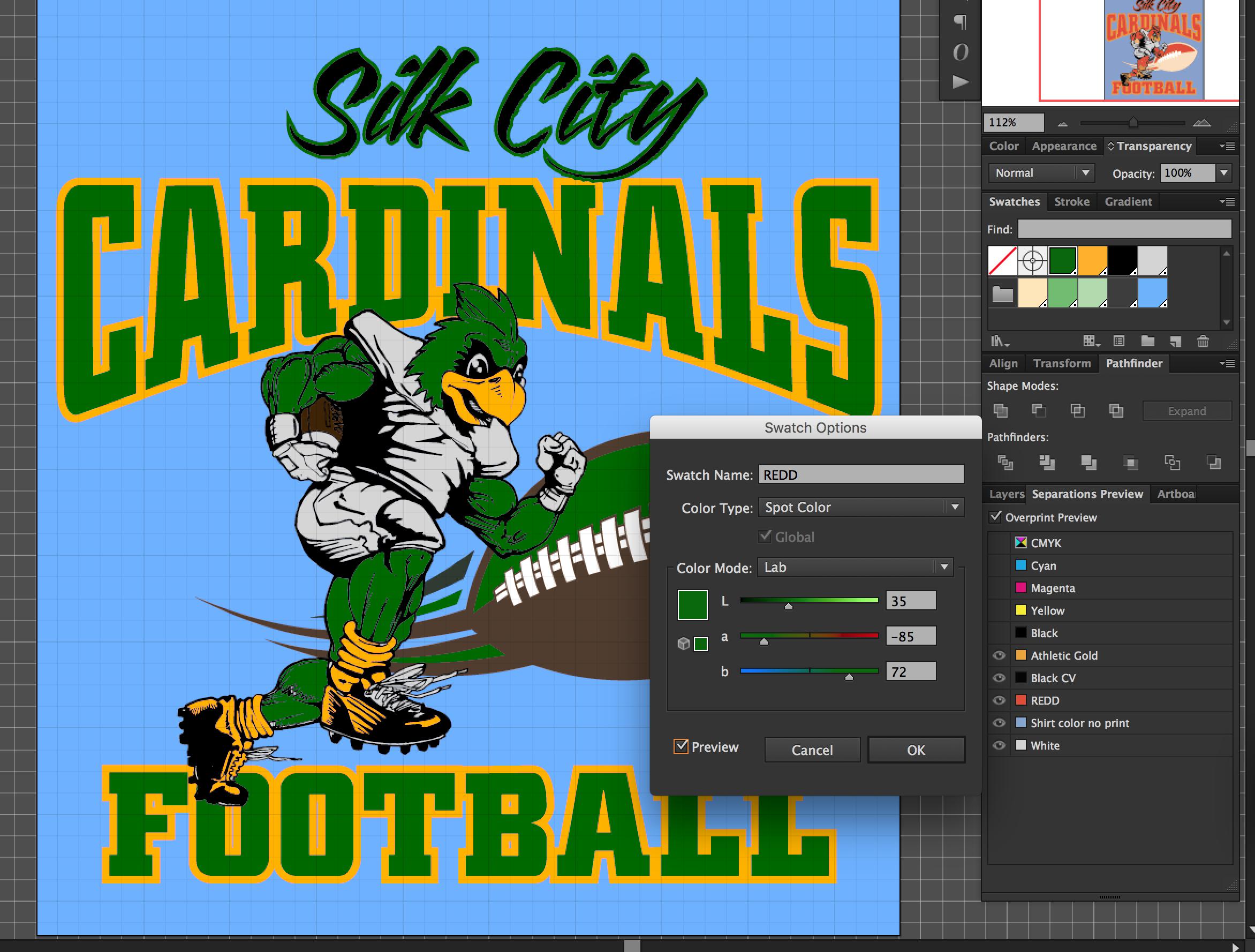1255x952 pixels.
Task: Apply the Unite shape mode
Action: (1001, 410)
